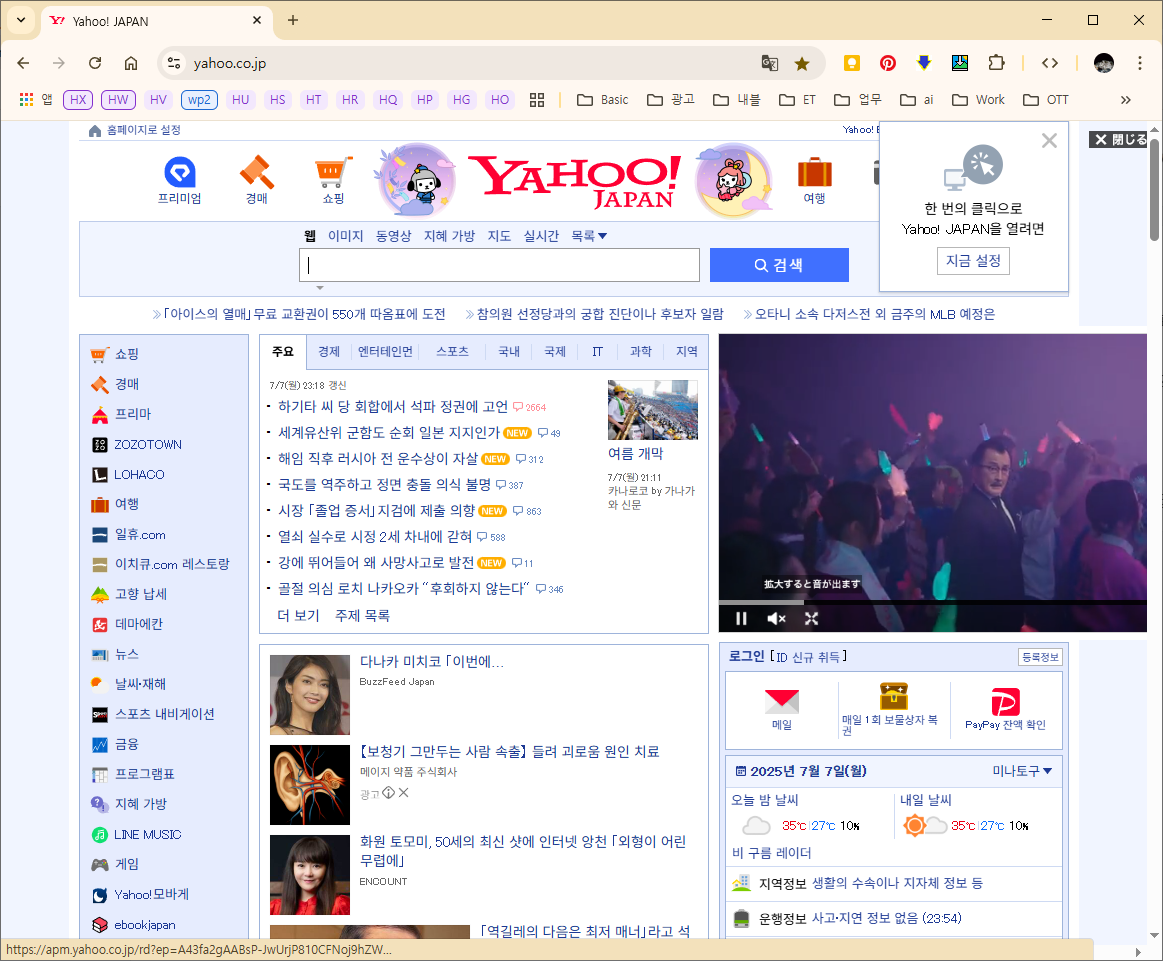Open the Extensions puzzle icon
The image size is (1163, 961).
[x=996, y=63]
